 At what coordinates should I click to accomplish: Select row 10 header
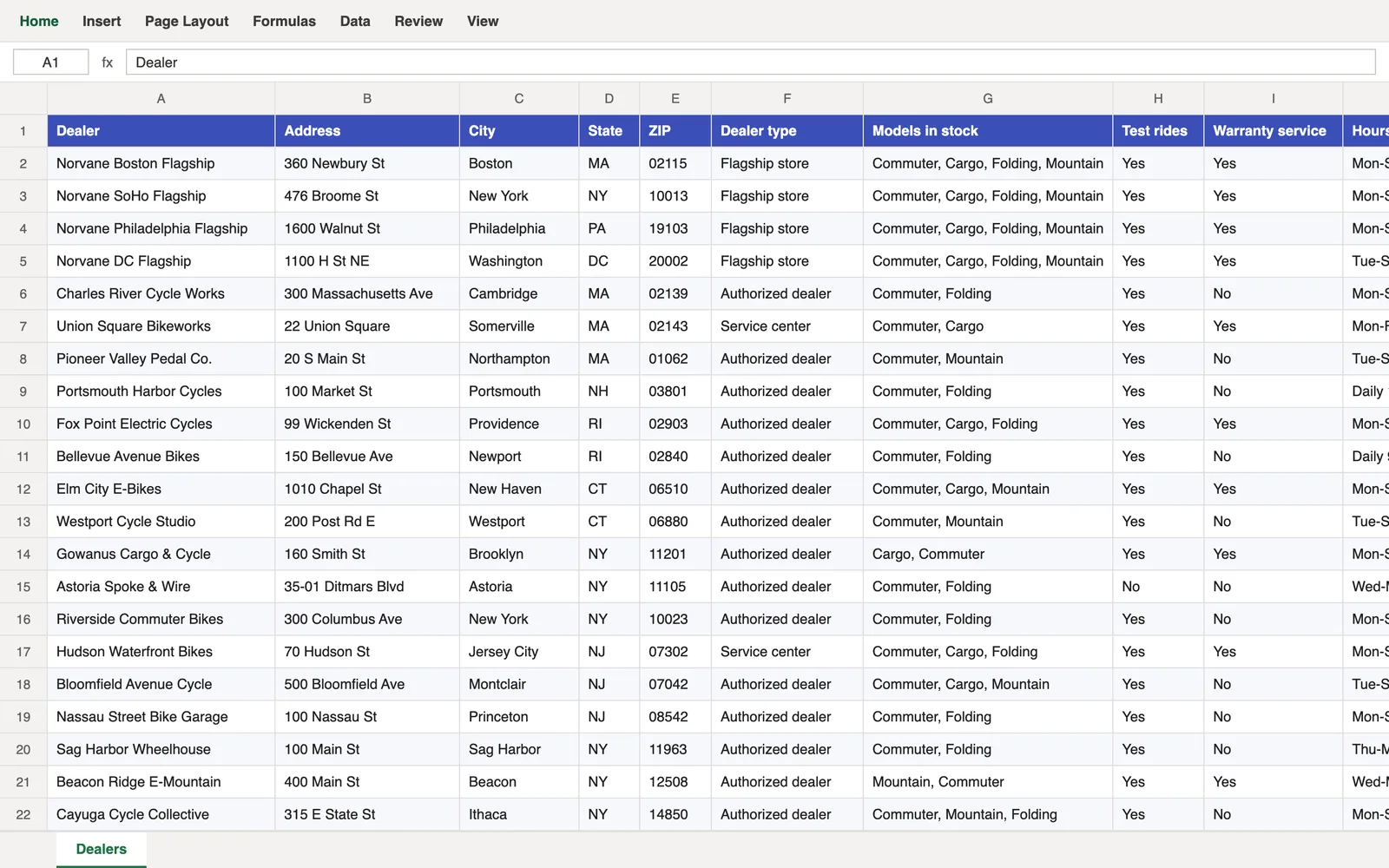(x=23, y=424)
